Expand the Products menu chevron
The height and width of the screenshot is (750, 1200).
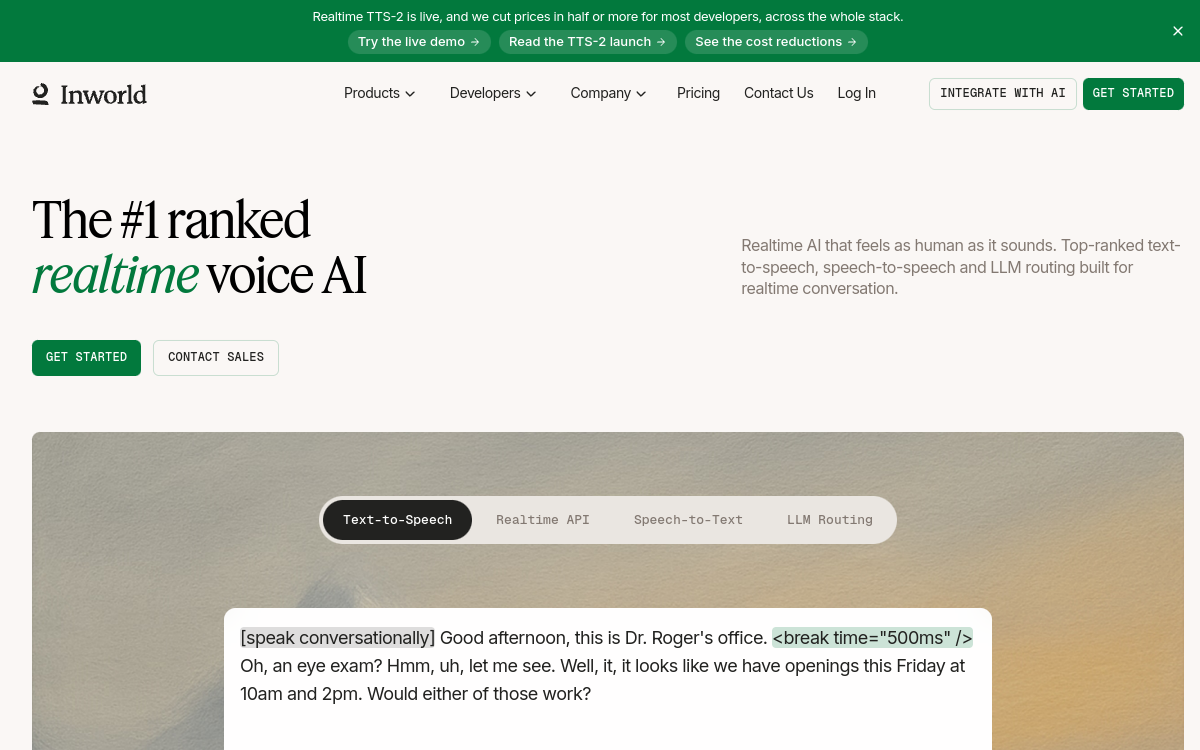point(410,94)
